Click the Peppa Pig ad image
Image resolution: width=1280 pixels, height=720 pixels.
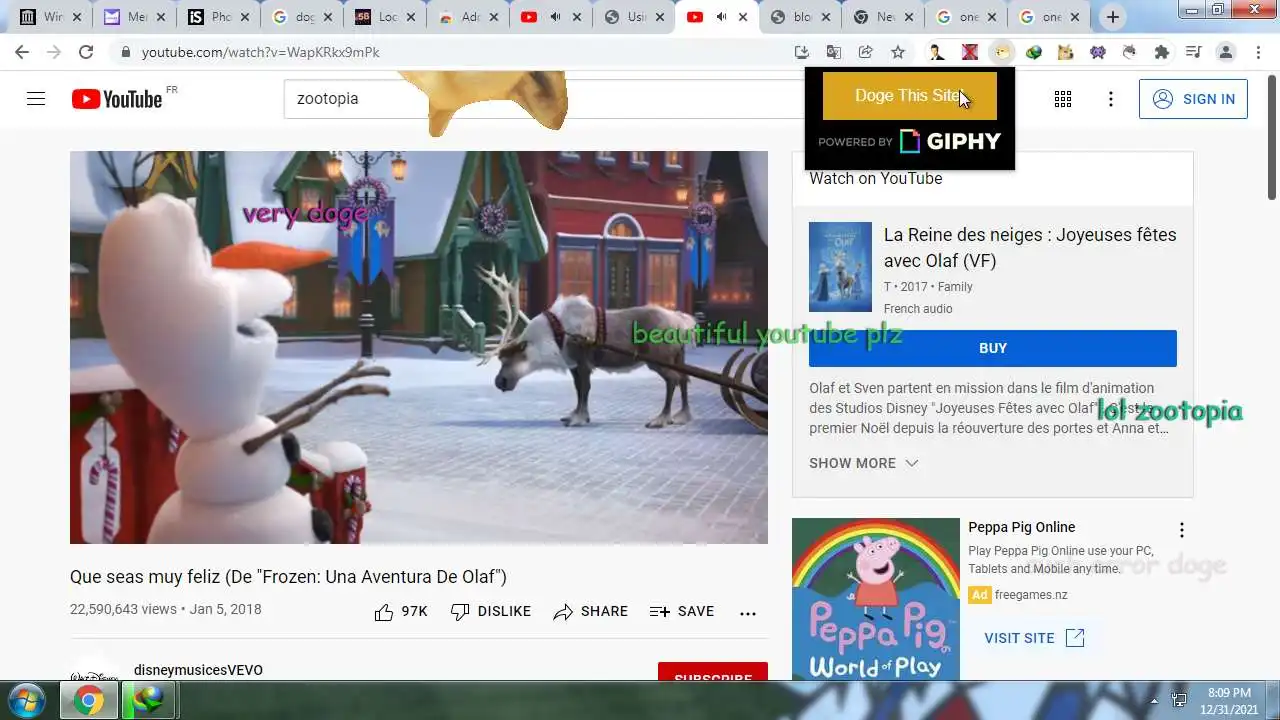(x=876, y=599)
